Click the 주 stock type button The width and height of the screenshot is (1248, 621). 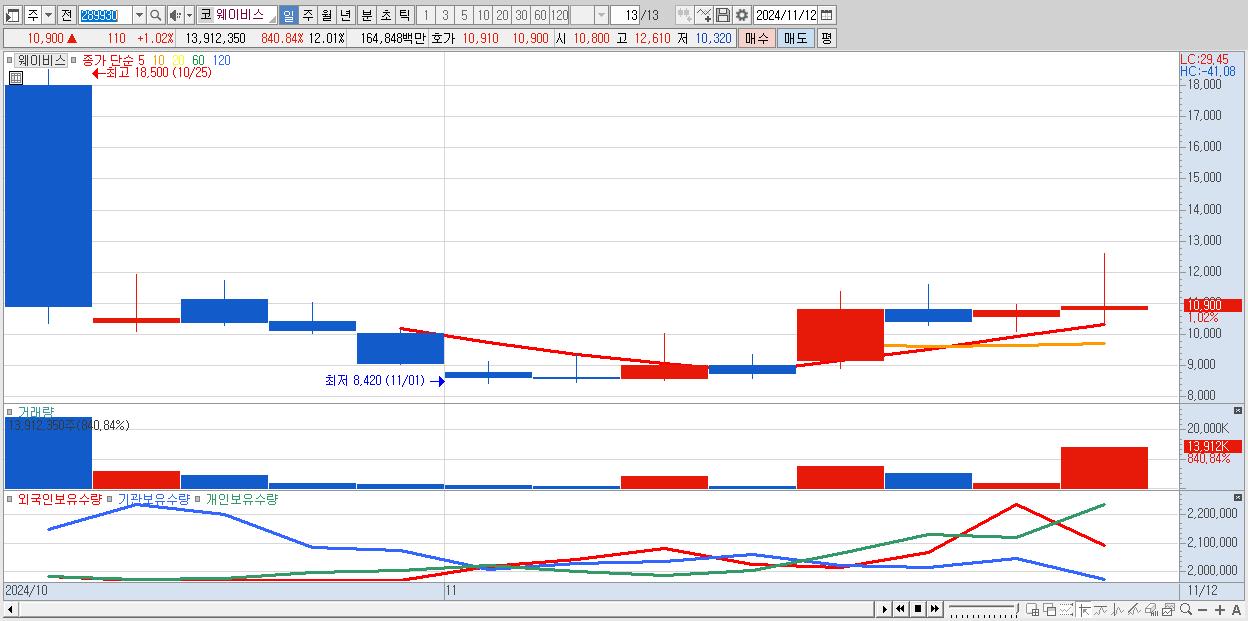[x=33, y=15]
